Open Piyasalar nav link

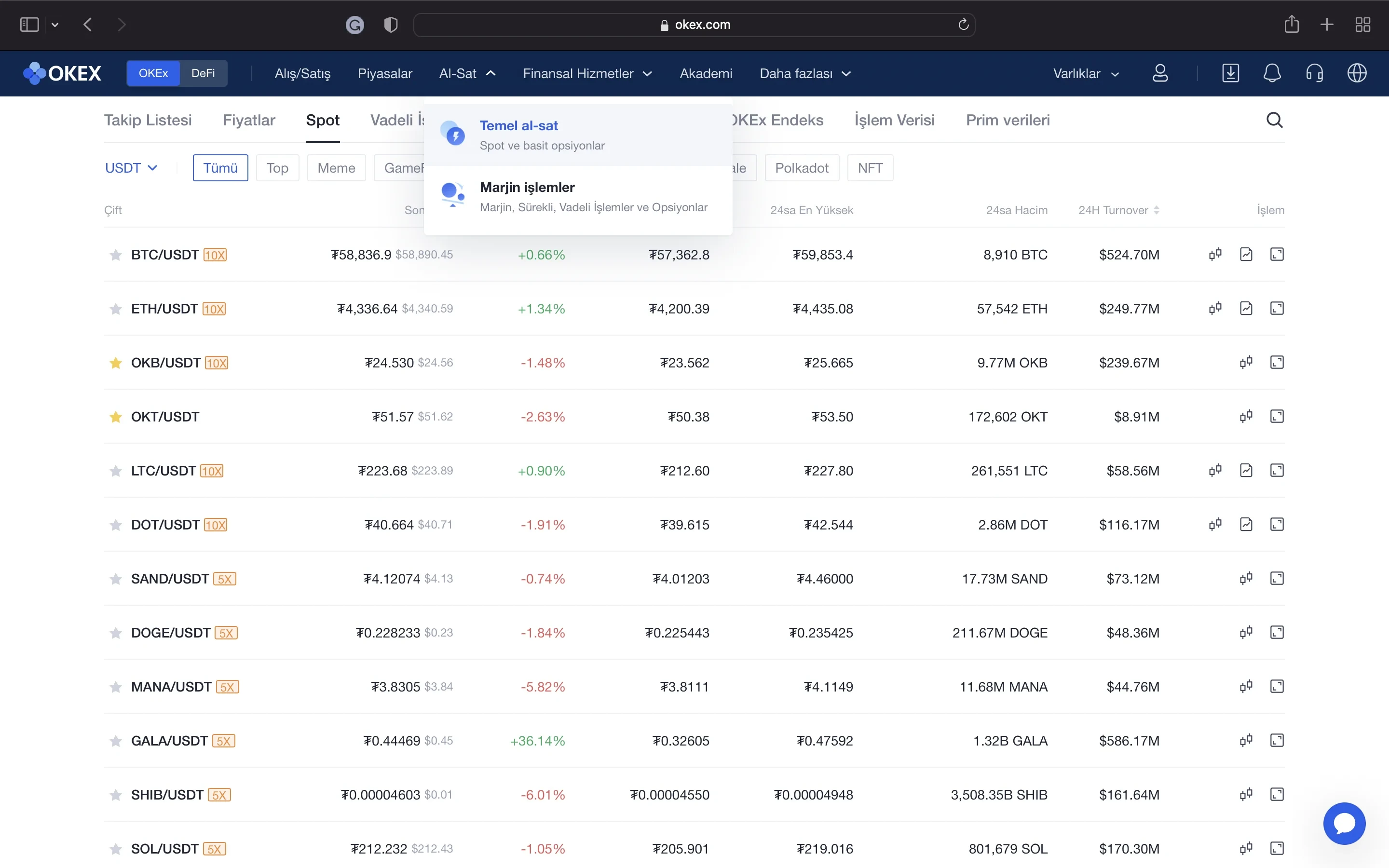point(385,73)
